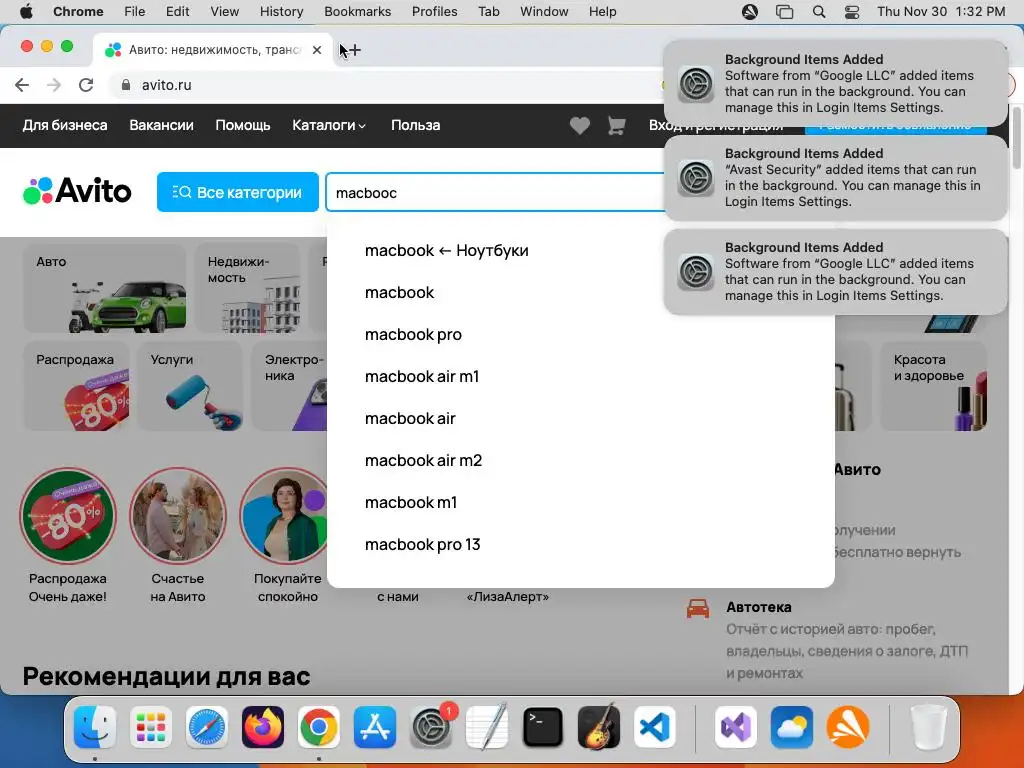Open story Счастье на Авито
Viewport: 1024px width, 768px height.
(x=178, y=536)
